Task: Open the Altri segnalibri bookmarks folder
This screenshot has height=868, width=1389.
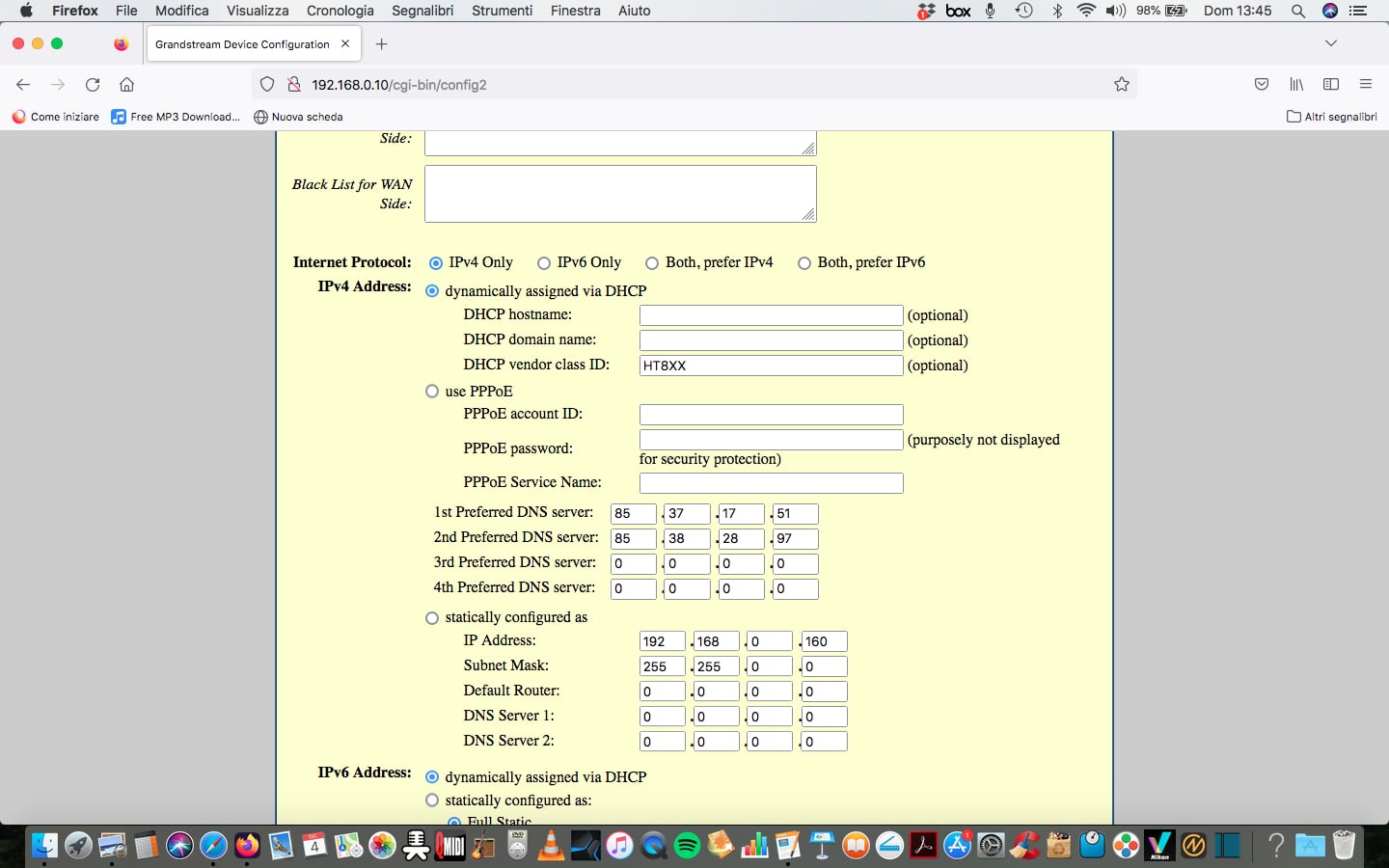Action: click(x=1332, y=117)
